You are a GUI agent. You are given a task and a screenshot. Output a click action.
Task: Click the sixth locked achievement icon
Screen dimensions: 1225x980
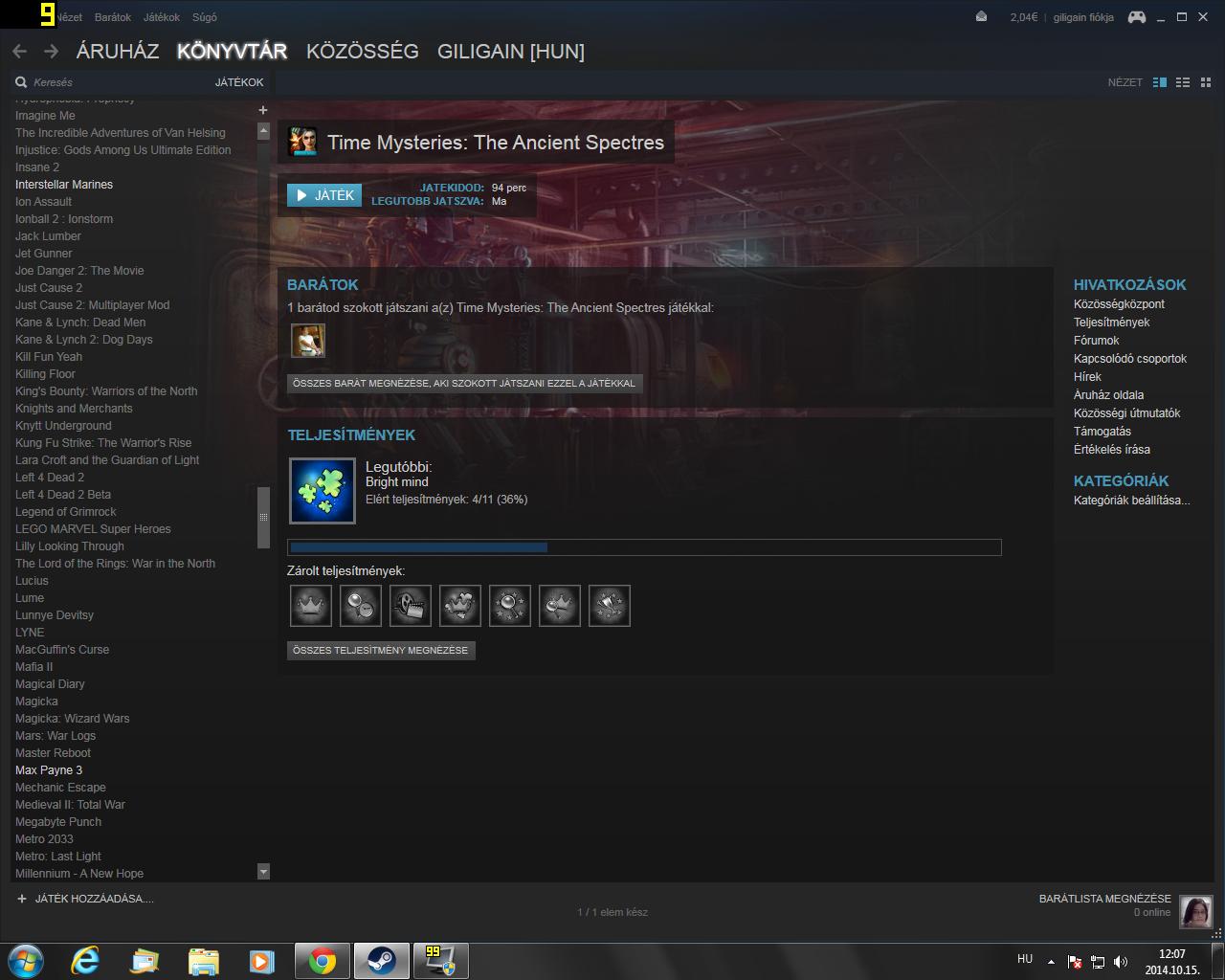tap(560, 606)
